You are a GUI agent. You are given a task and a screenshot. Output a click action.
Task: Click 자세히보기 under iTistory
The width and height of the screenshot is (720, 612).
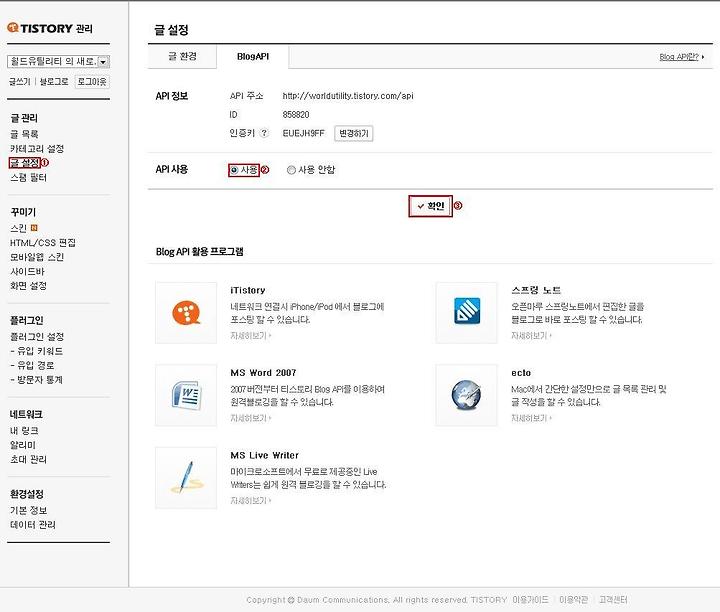(251, 336)
